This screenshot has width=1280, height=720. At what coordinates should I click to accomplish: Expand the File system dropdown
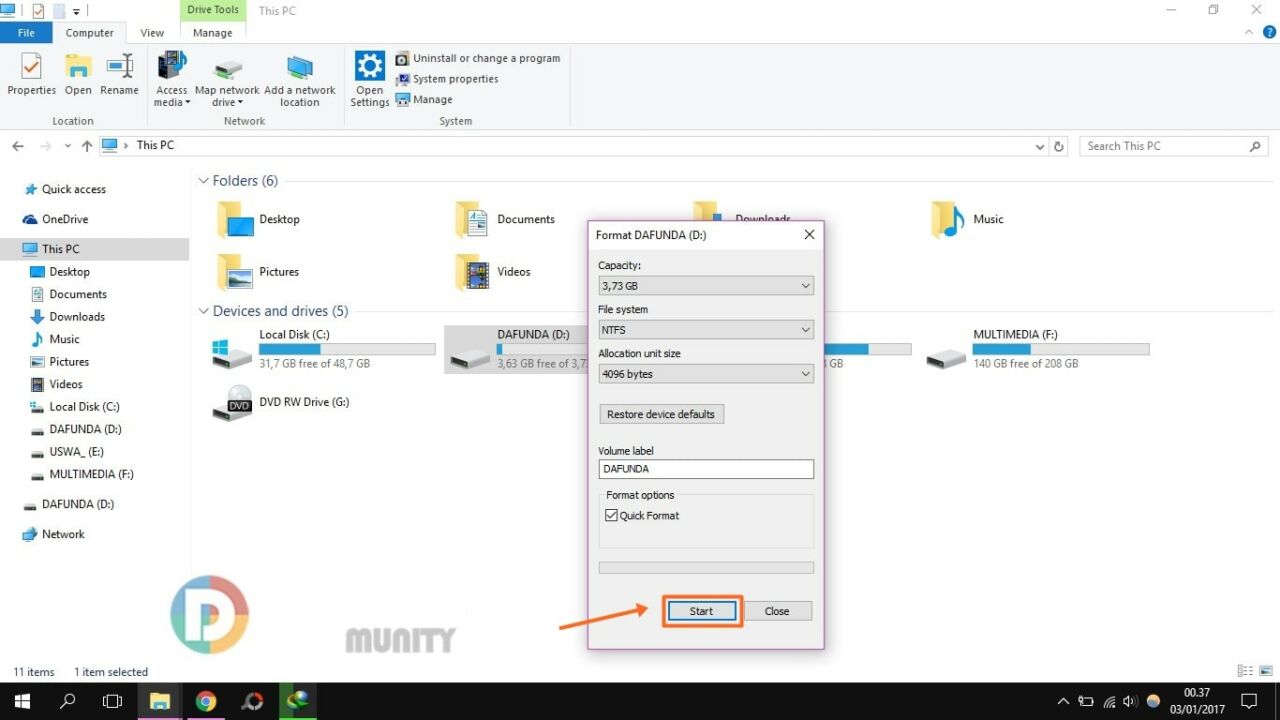pos(705,330)
